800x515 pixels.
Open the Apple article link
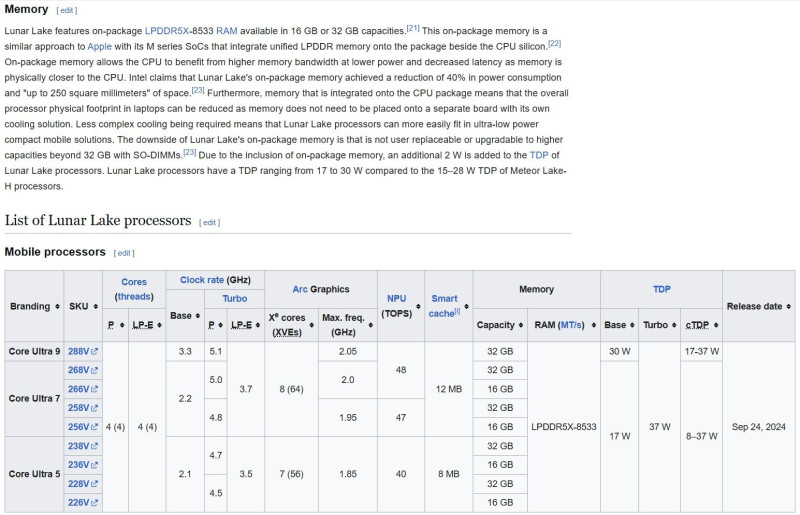[99, 46]
